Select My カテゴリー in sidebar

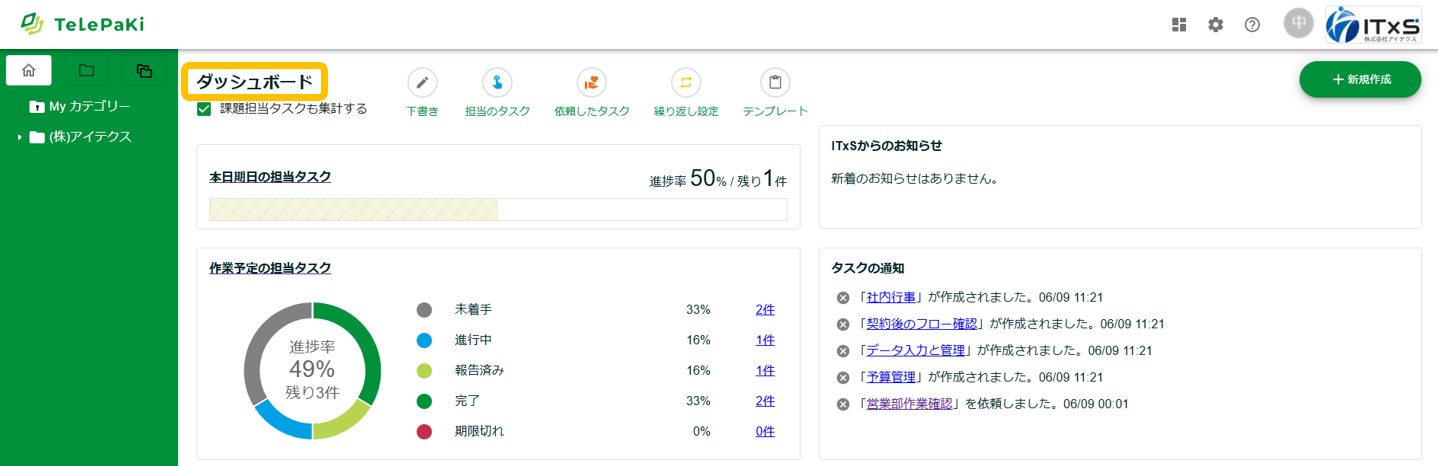click(90, 106)
